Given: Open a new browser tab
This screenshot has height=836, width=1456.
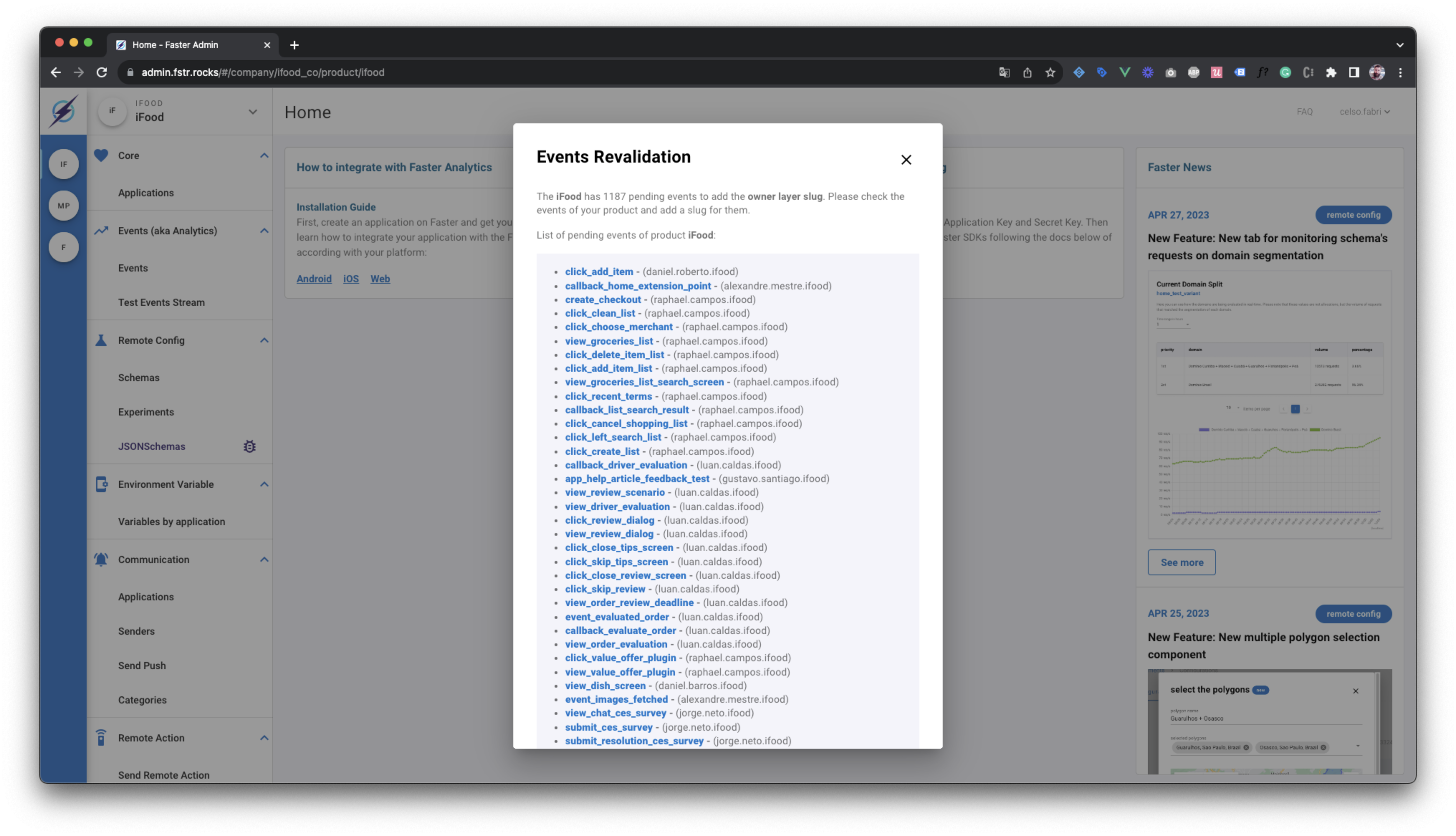Looking at the screenshot, I should (x=294, y=45).
